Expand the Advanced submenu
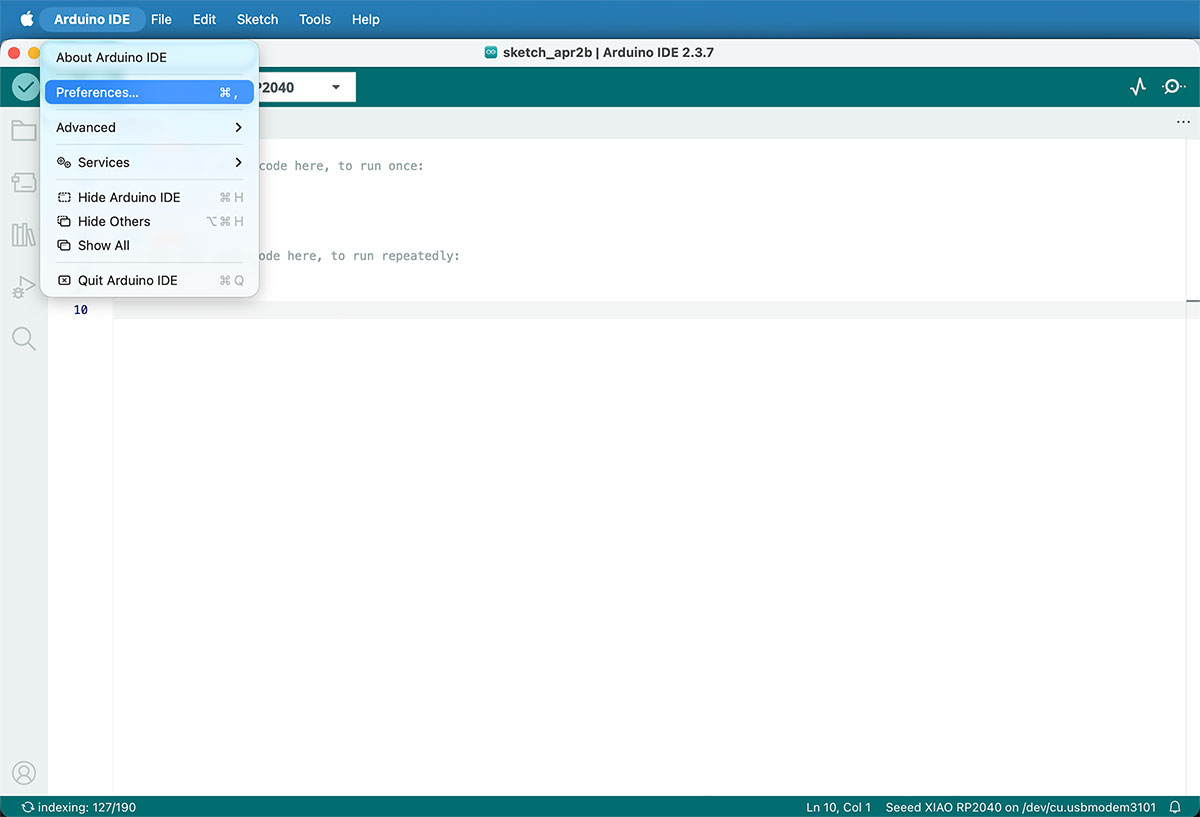The width and height of the screenshot is (1200, 817). (x=149, y=127)
